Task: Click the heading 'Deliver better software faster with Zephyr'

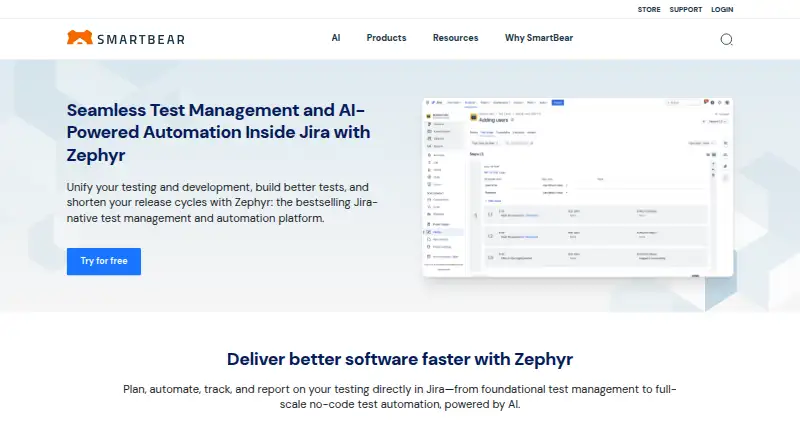Action: pyautogui.click(x=399, y=359)
